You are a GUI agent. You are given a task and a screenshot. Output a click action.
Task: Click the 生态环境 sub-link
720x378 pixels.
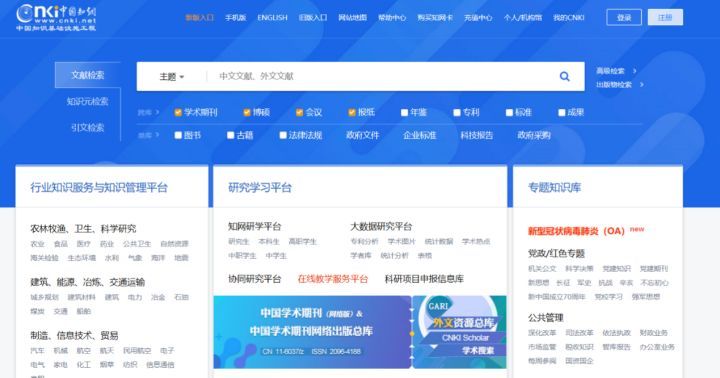82,258
